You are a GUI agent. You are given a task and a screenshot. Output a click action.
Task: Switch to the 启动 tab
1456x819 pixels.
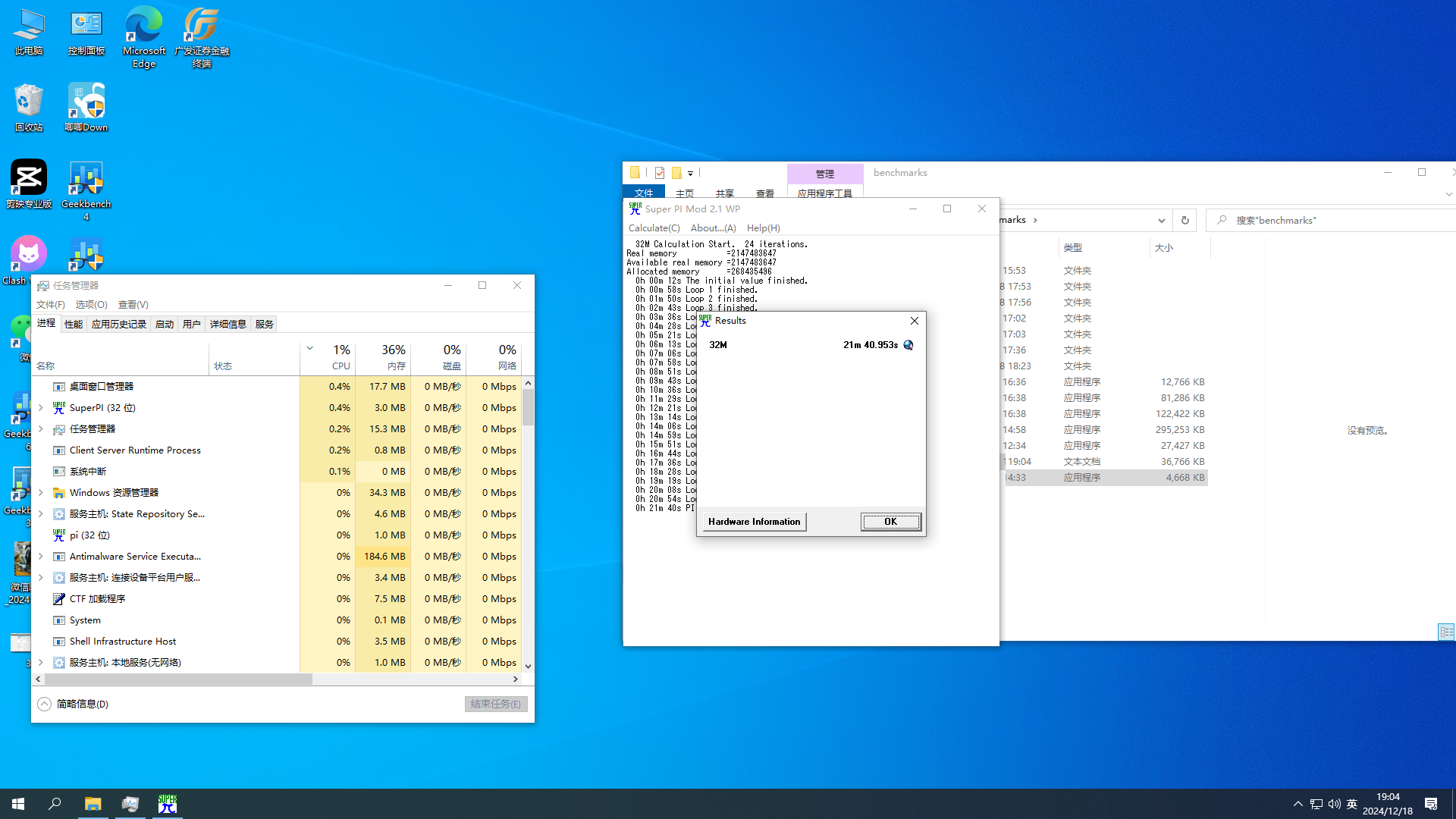coord(165,324)
